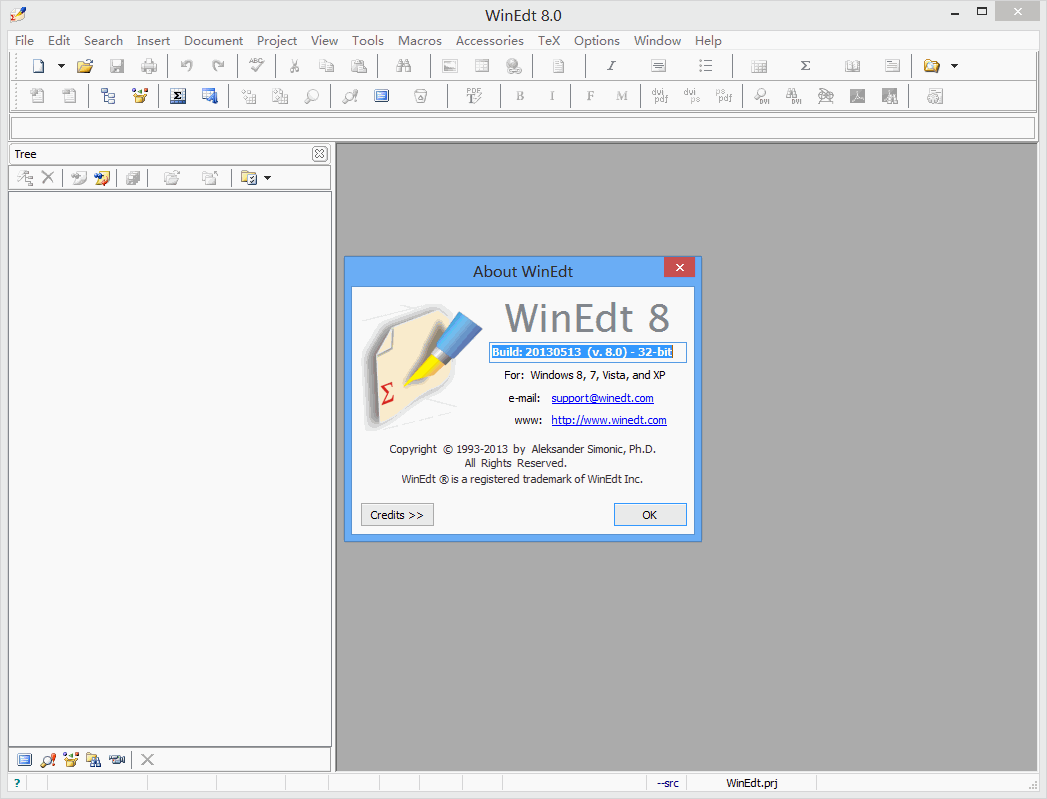This screenshot has height=799, width=1047.
Task: Open the File menu
Action: [24, 41]
